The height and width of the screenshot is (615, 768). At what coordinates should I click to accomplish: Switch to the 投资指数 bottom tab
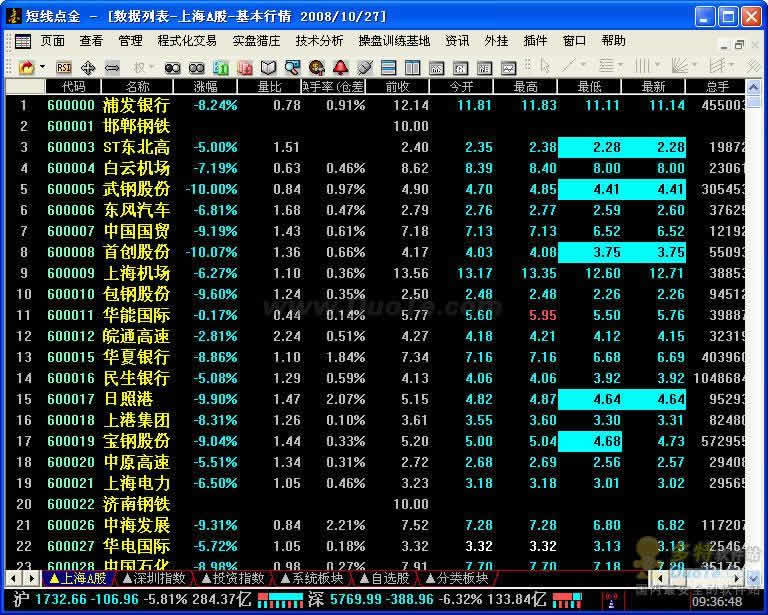pyautogui.click(x=234, y=579)
